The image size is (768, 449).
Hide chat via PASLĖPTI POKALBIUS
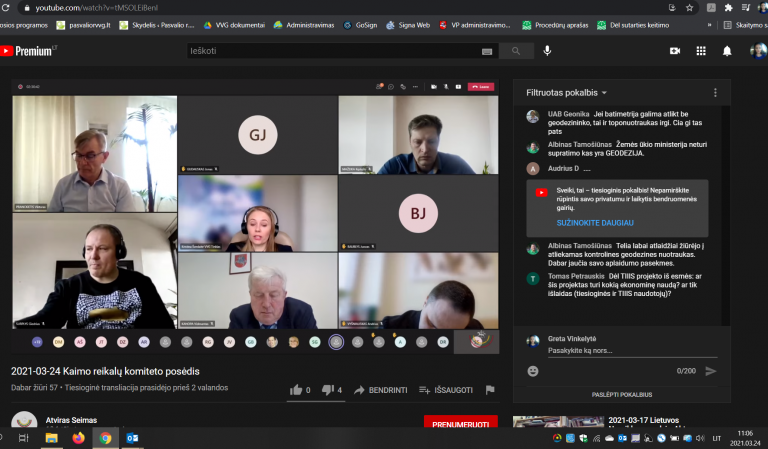[622, 395]
